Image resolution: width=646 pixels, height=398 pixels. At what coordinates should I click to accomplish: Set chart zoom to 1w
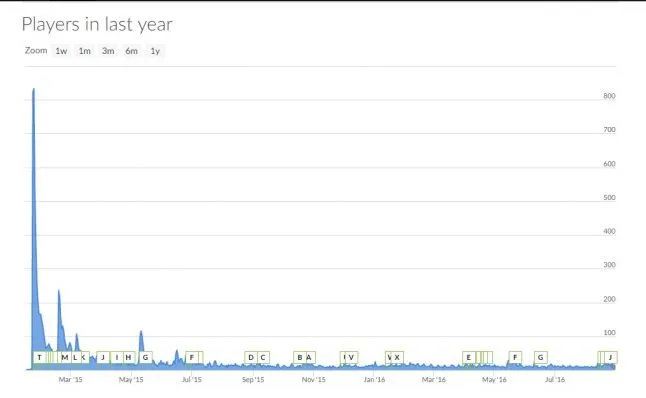(61, 51)
